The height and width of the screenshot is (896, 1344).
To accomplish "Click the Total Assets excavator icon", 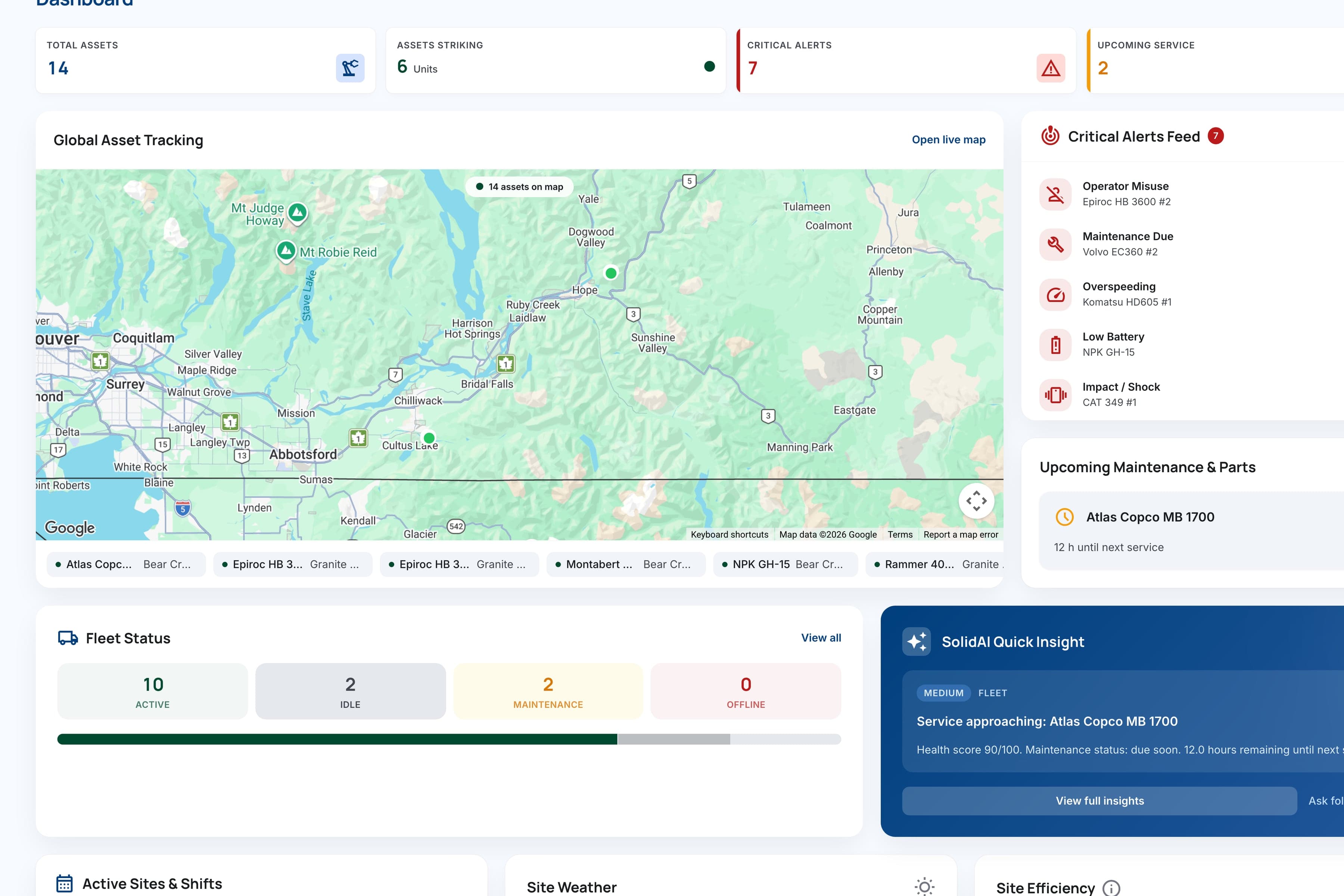I will coord(350,68).
